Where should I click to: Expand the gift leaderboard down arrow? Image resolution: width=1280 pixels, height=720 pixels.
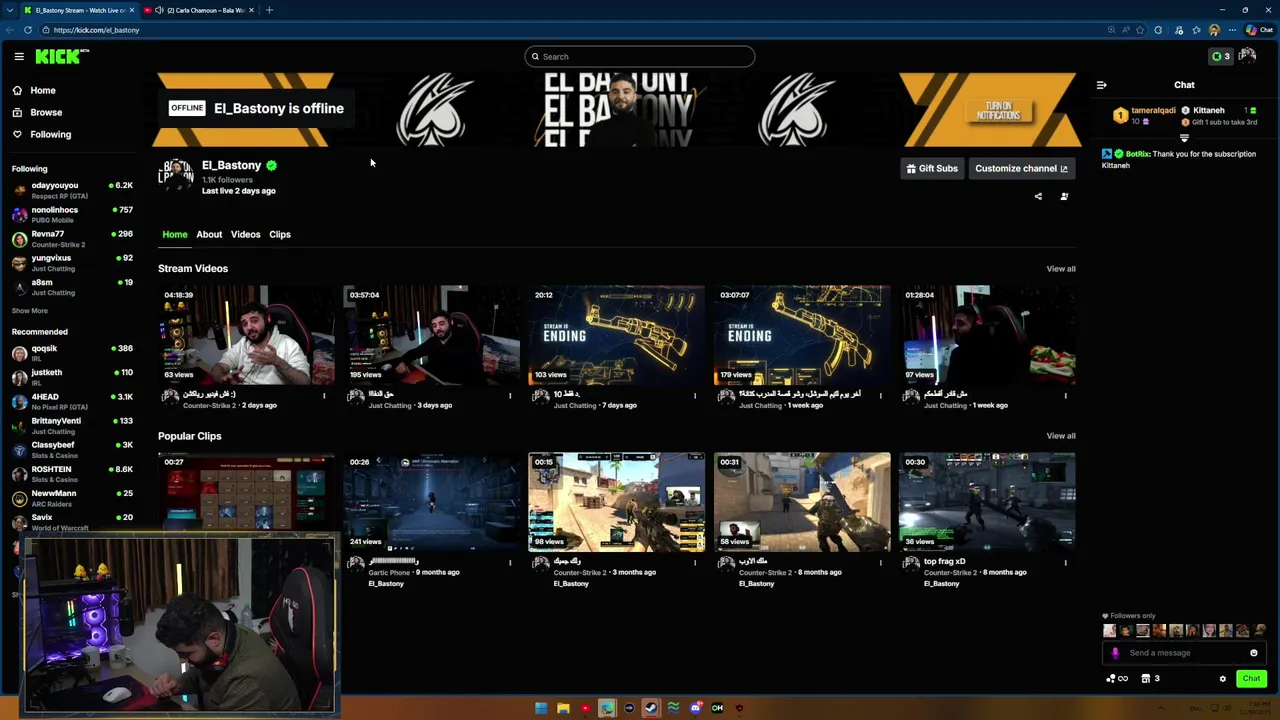(1184, 138)
